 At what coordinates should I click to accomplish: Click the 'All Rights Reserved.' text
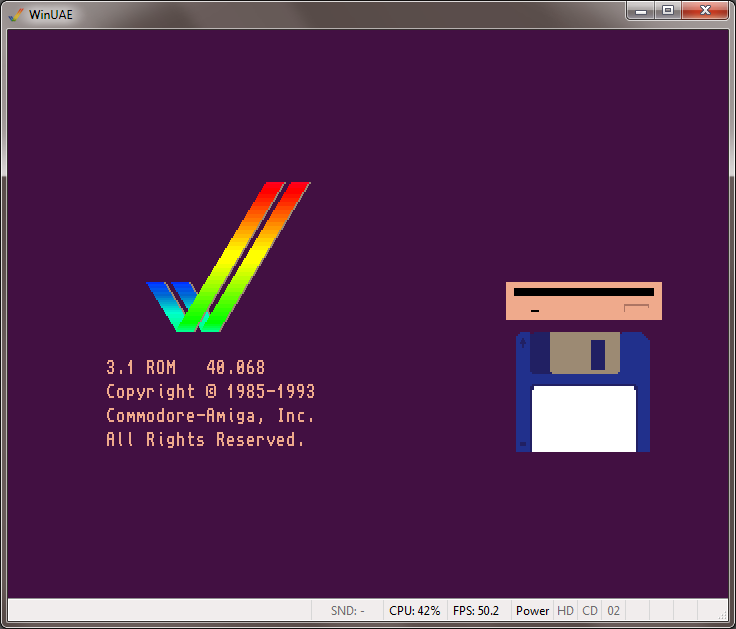[x=205, y=439]
